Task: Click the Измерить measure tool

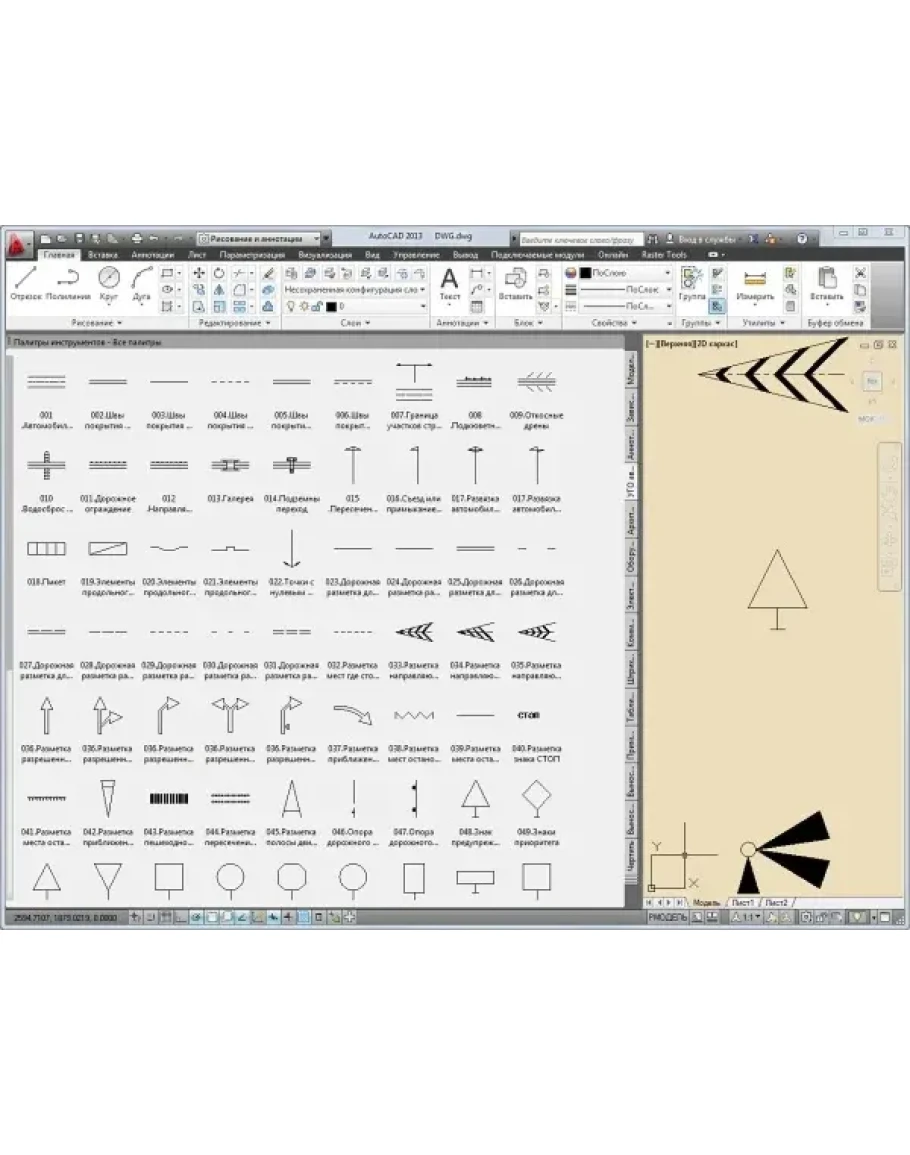Action: pyautogui.click(x=755, y=283)
